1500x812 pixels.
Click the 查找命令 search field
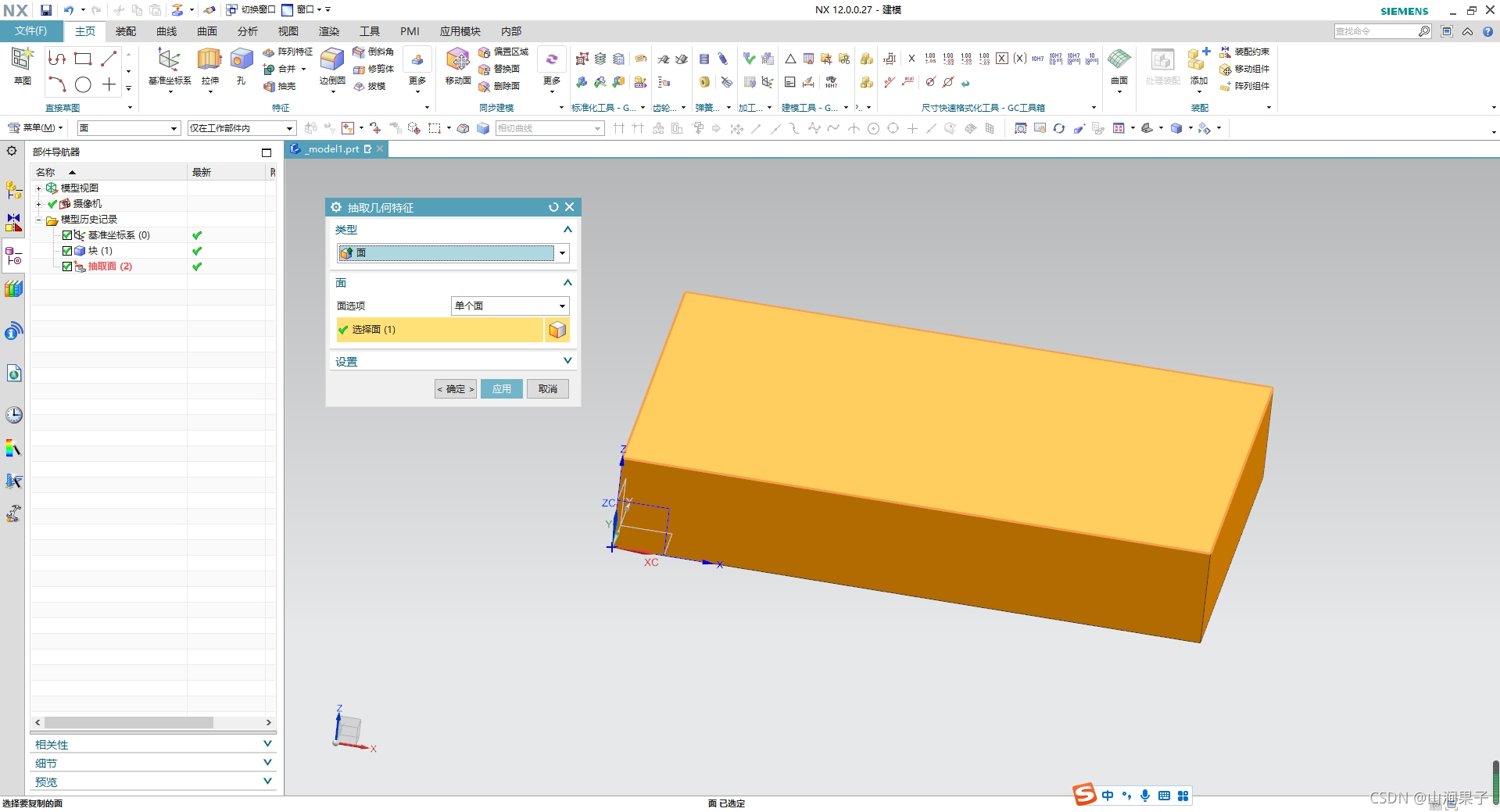tap(1376, 31)
